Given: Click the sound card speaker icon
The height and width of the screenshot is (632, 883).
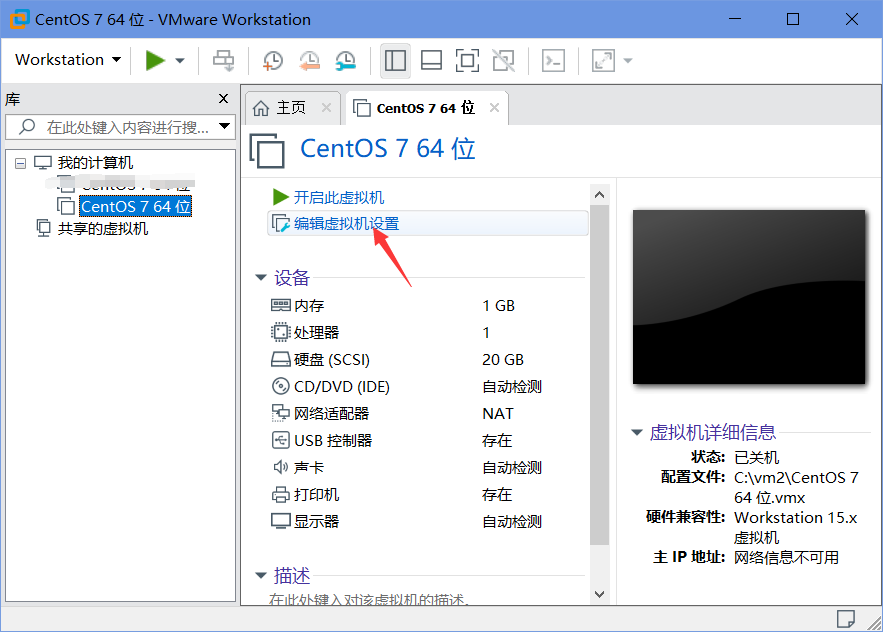Looking at the screenshot, I should 280,467.
